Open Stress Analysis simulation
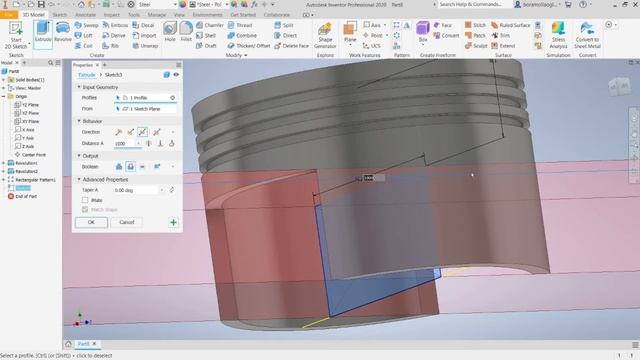The height and width of the screenshot is (360, 640). click(558, 36)
